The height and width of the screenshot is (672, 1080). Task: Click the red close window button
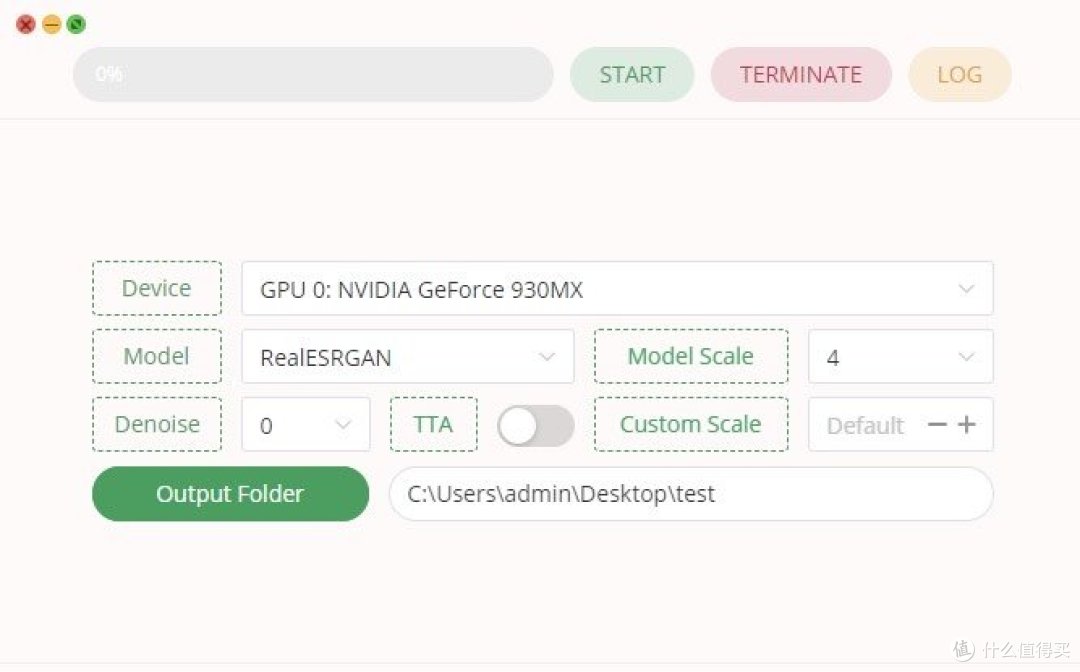coord(25,25)
